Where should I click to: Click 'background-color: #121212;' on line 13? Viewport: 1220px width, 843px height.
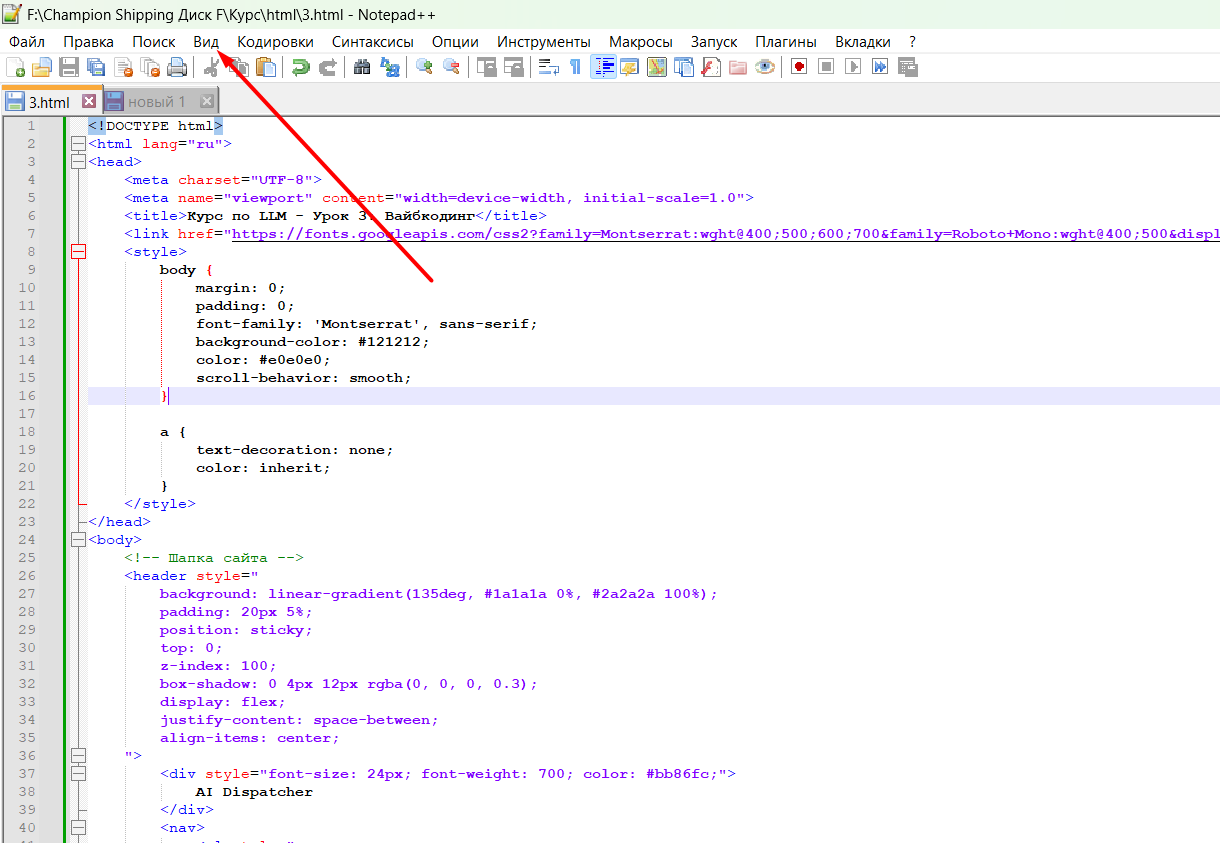click(312, 342)
